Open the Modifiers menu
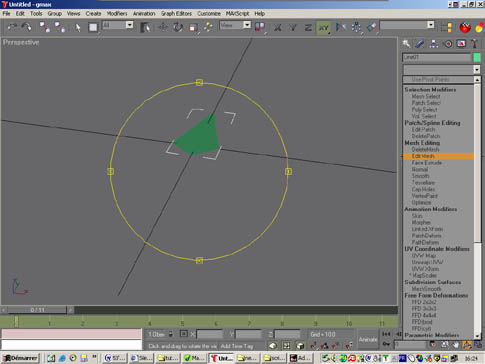485x364 pixels. coord(117,14)
